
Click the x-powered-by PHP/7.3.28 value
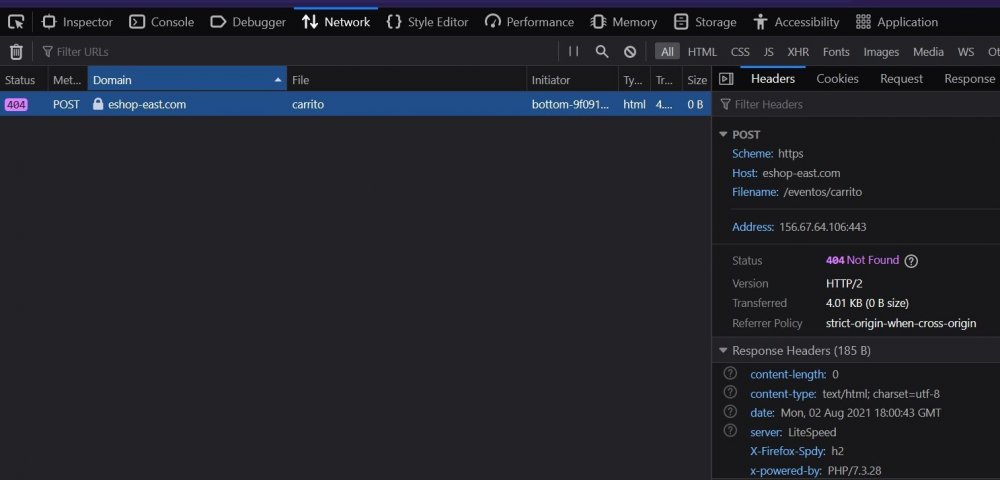coord(855,471)
